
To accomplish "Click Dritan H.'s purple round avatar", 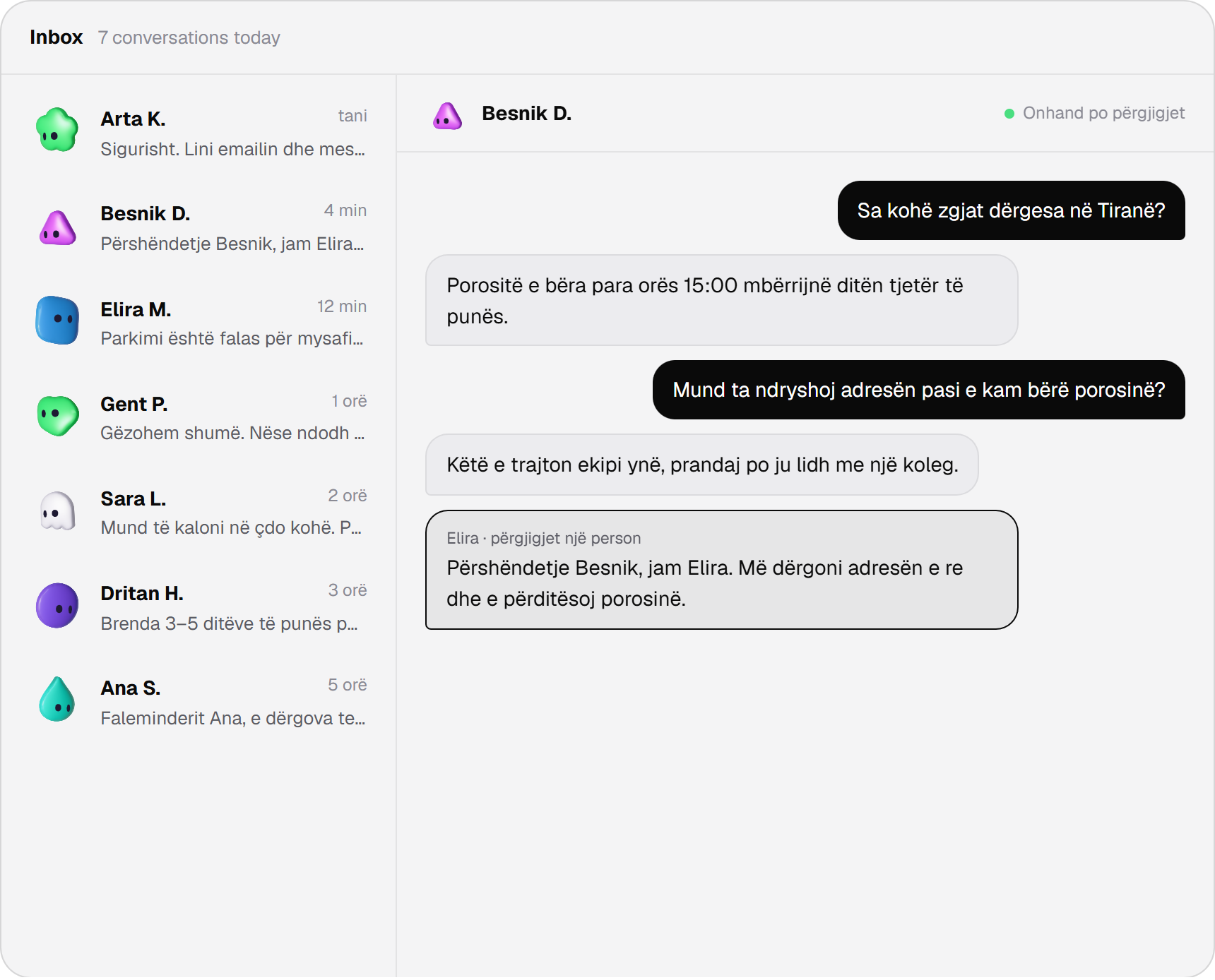I will point(57,605).
